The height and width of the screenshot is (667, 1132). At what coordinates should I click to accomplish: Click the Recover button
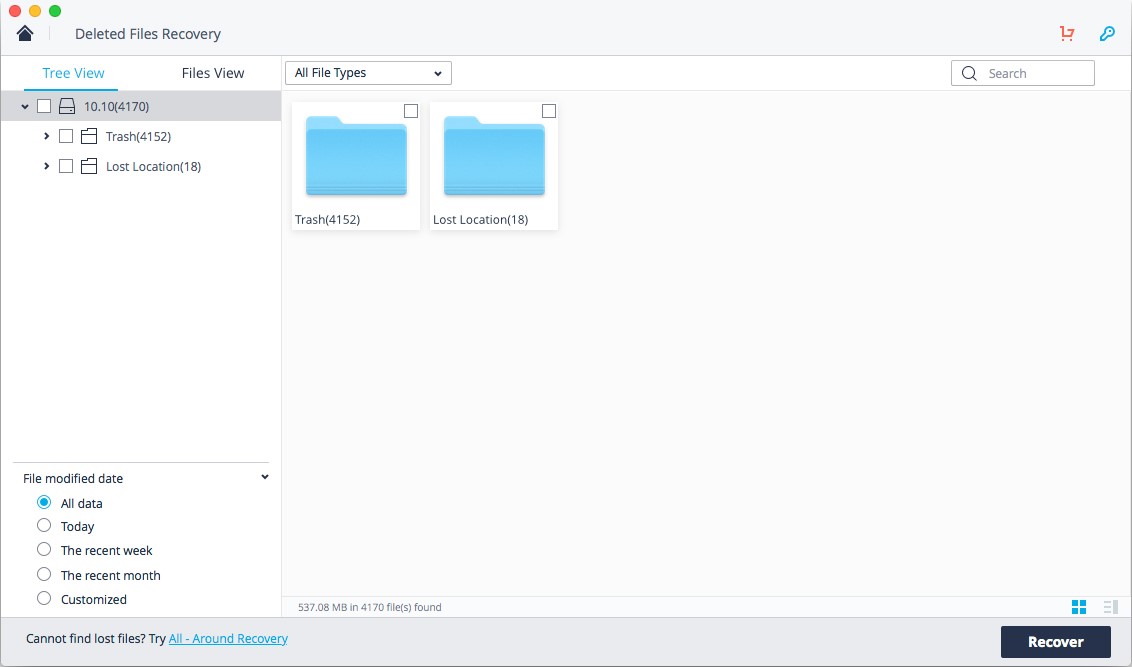coord(1055,642)
